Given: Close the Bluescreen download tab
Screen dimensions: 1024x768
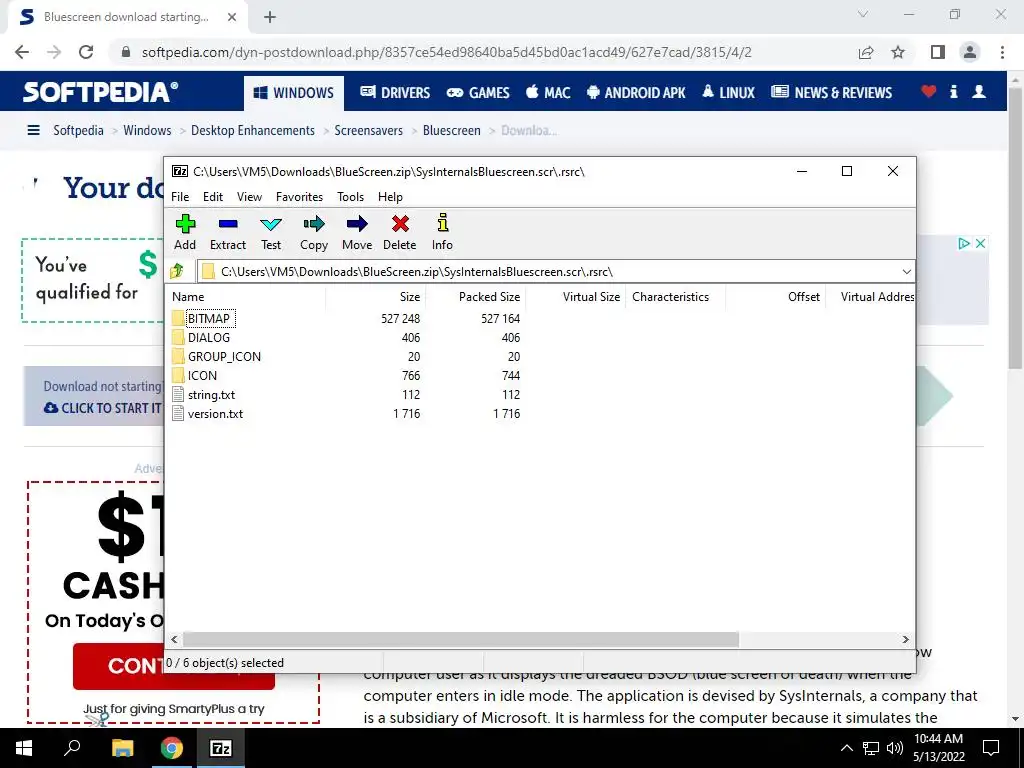Looking at the screenshot, I should pyautogui.click(x=232, y=18).
